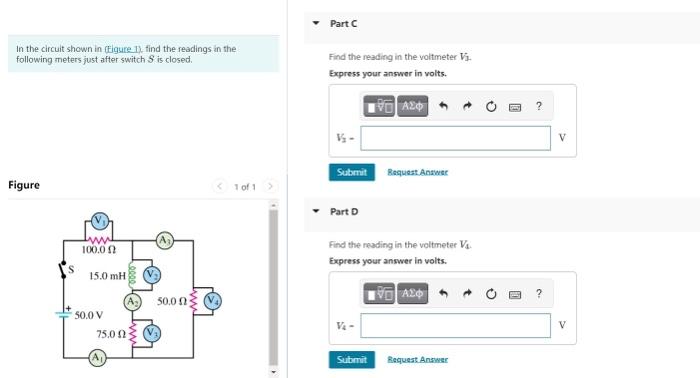Click the undo arrow in Part D toolbar
The width and height of the screenshot is (700, 378).
point(443,294)
